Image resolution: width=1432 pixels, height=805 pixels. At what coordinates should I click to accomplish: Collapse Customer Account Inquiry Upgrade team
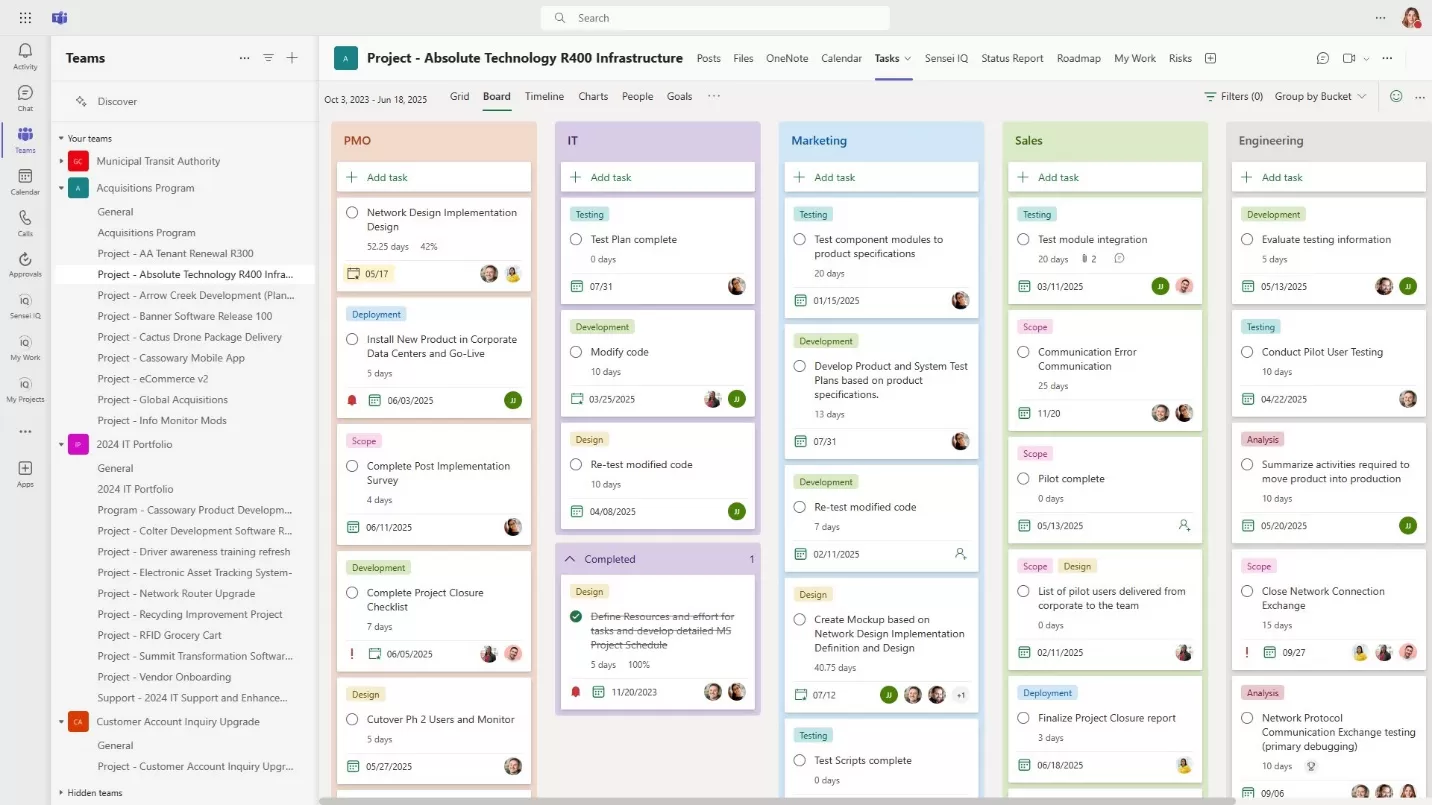click(x=60, y=722)
